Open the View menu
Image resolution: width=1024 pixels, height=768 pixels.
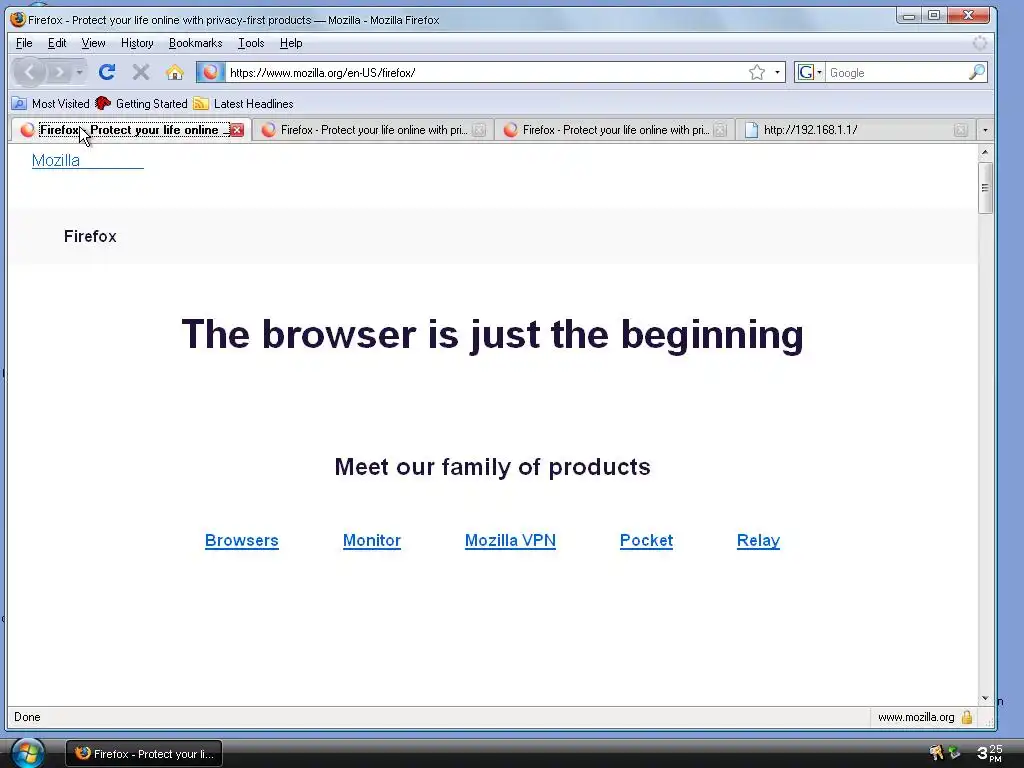coord(93,43)
